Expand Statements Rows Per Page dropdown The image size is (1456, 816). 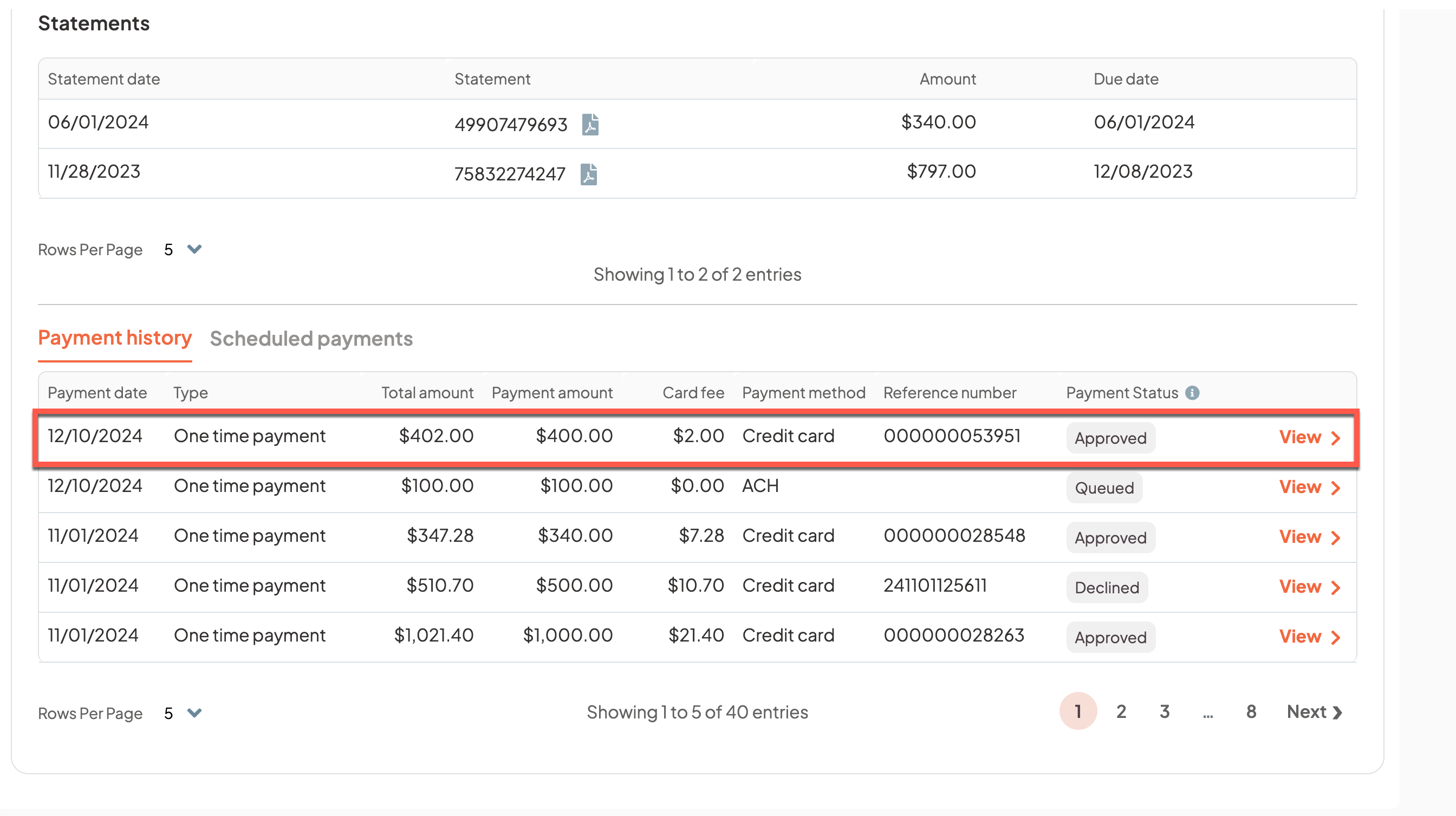(194, 249)
